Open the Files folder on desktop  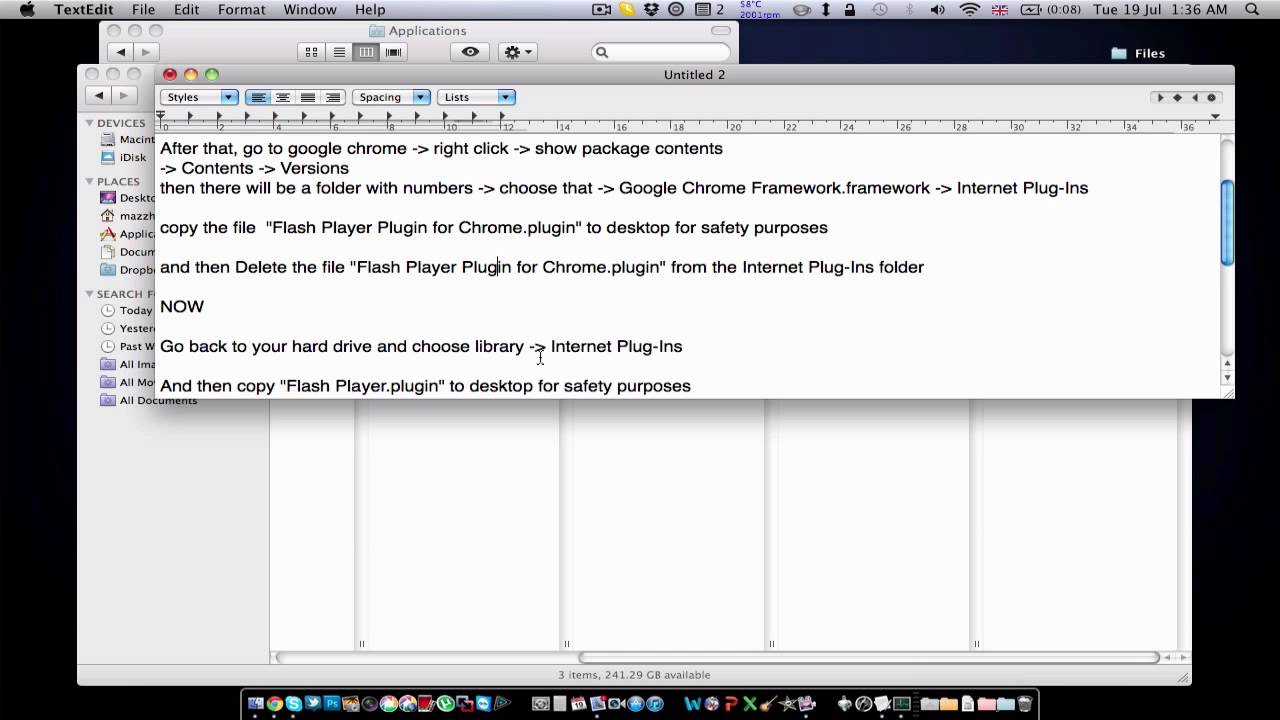[x=1138, y=53]
